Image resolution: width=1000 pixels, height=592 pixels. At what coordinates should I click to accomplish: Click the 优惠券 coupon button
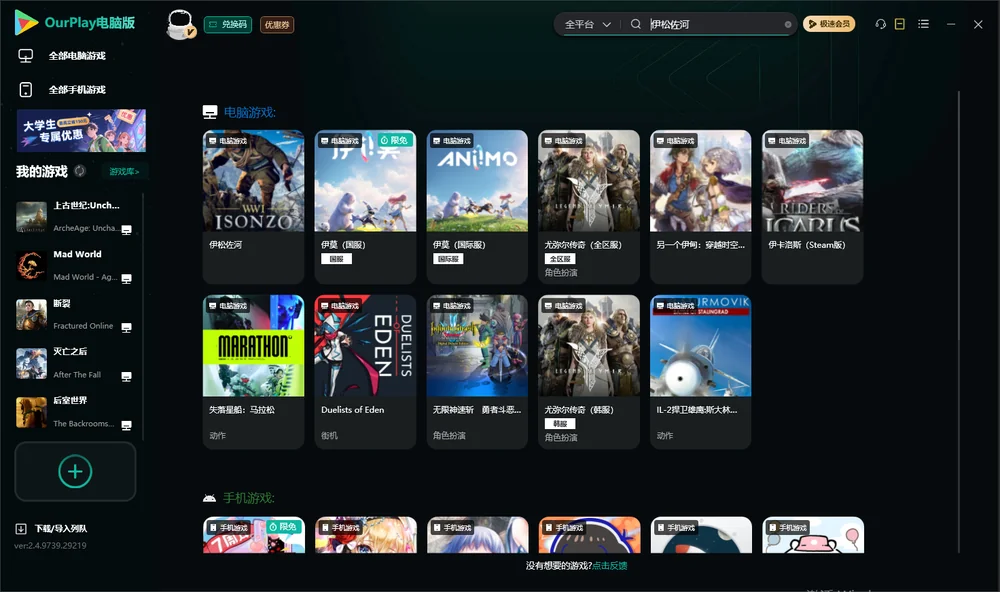coord(277,25)
